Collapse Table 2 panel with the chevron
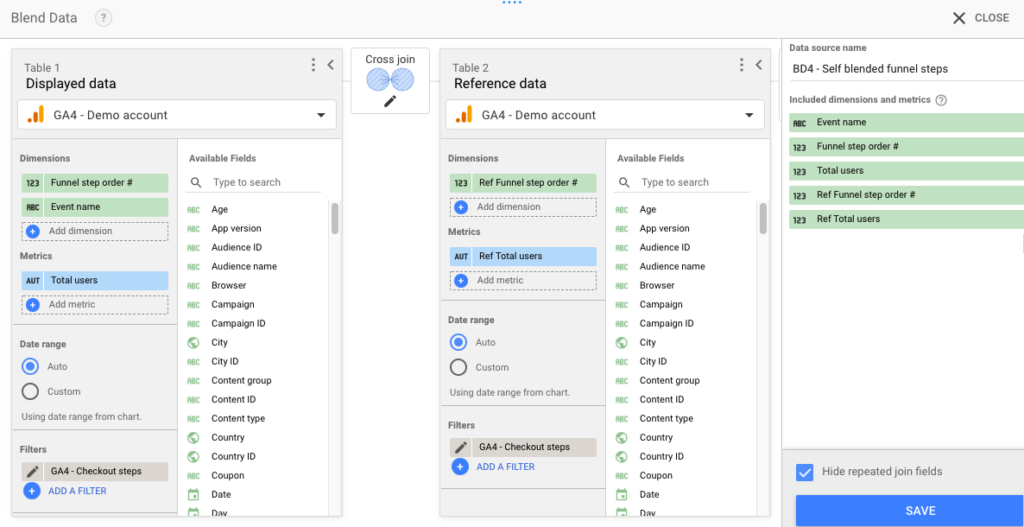1024x527 pixels. [x=759, y=65]
